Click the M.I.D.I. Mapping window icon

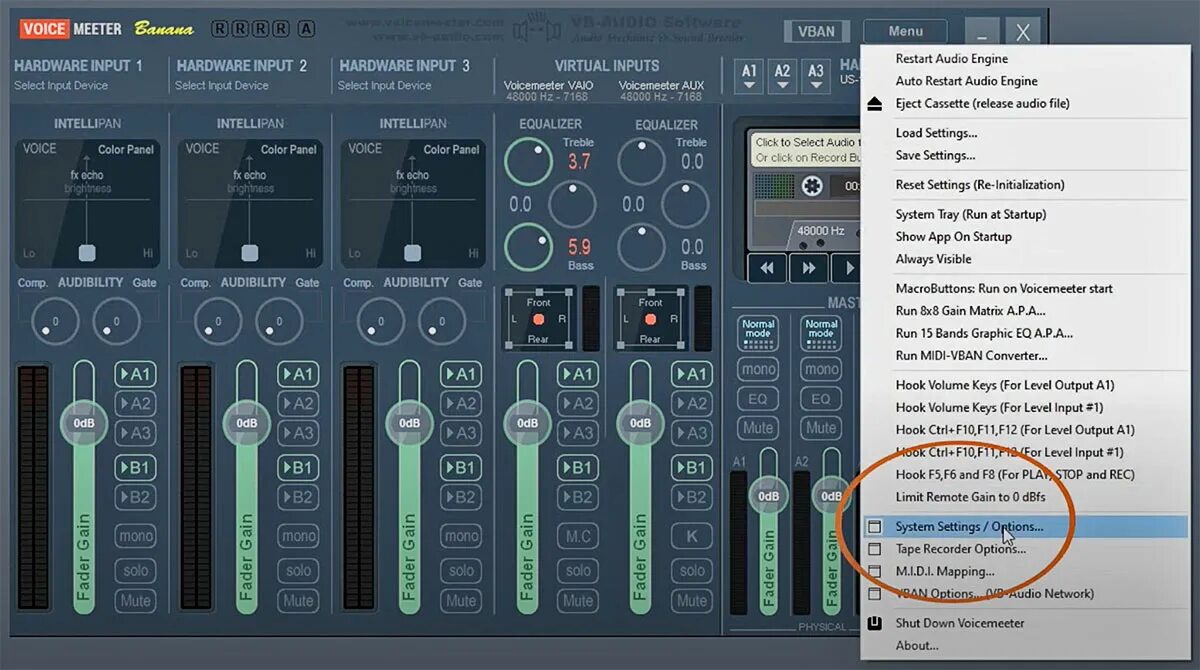(875, 571)
